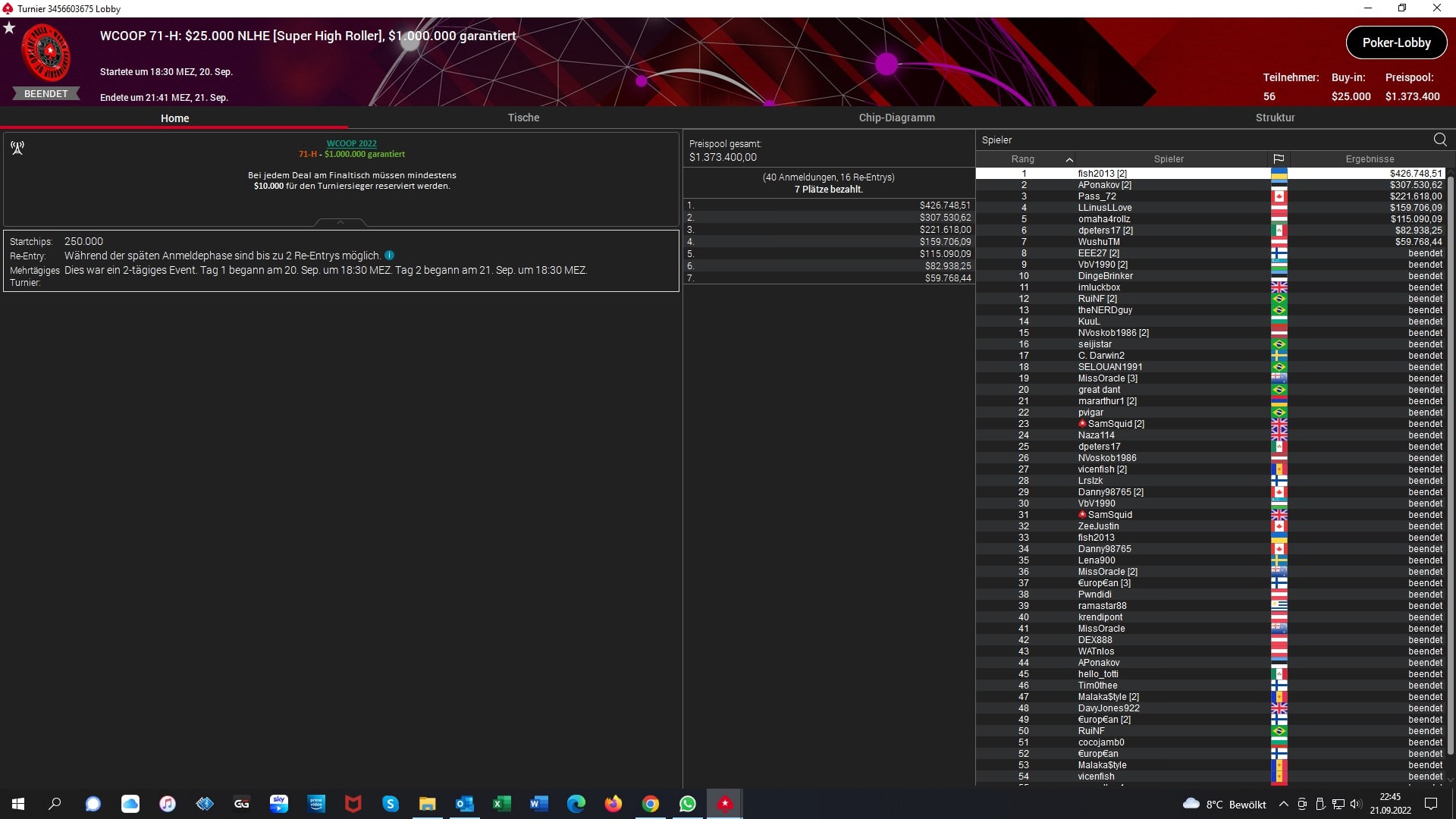Open PokerStars taskbar icon

(x=725, y=804)
